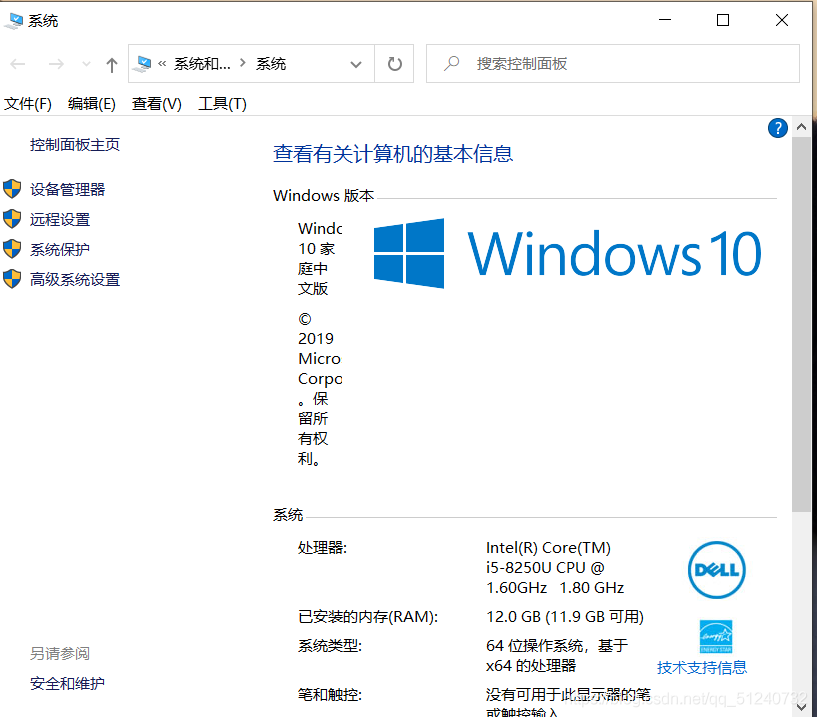Screen dimensions: 817x717
Task: Open 高级系统设置 link
Action: pyautogui.click(x=75, y=280)
